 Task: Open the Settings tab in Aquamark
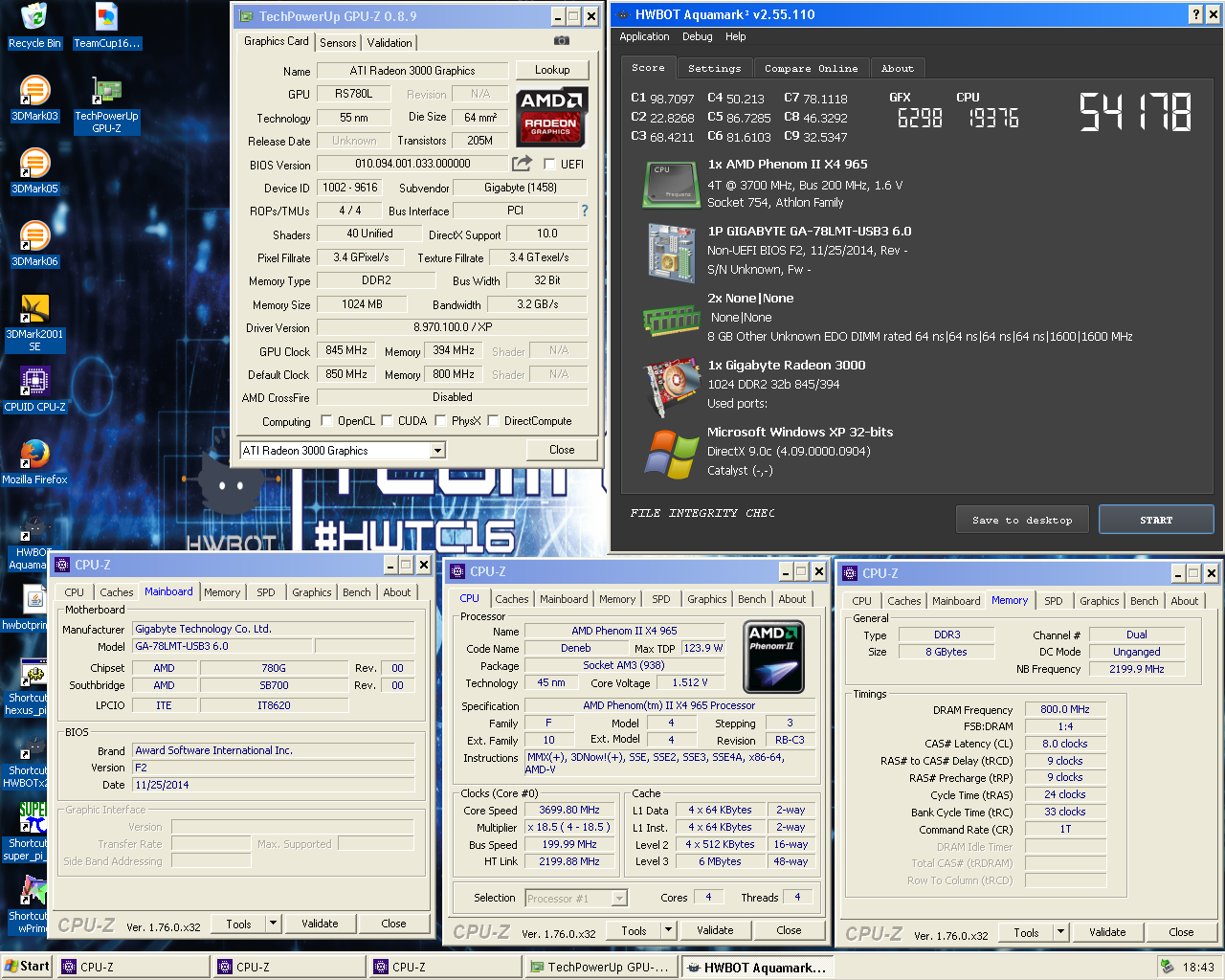pos(714,68)
